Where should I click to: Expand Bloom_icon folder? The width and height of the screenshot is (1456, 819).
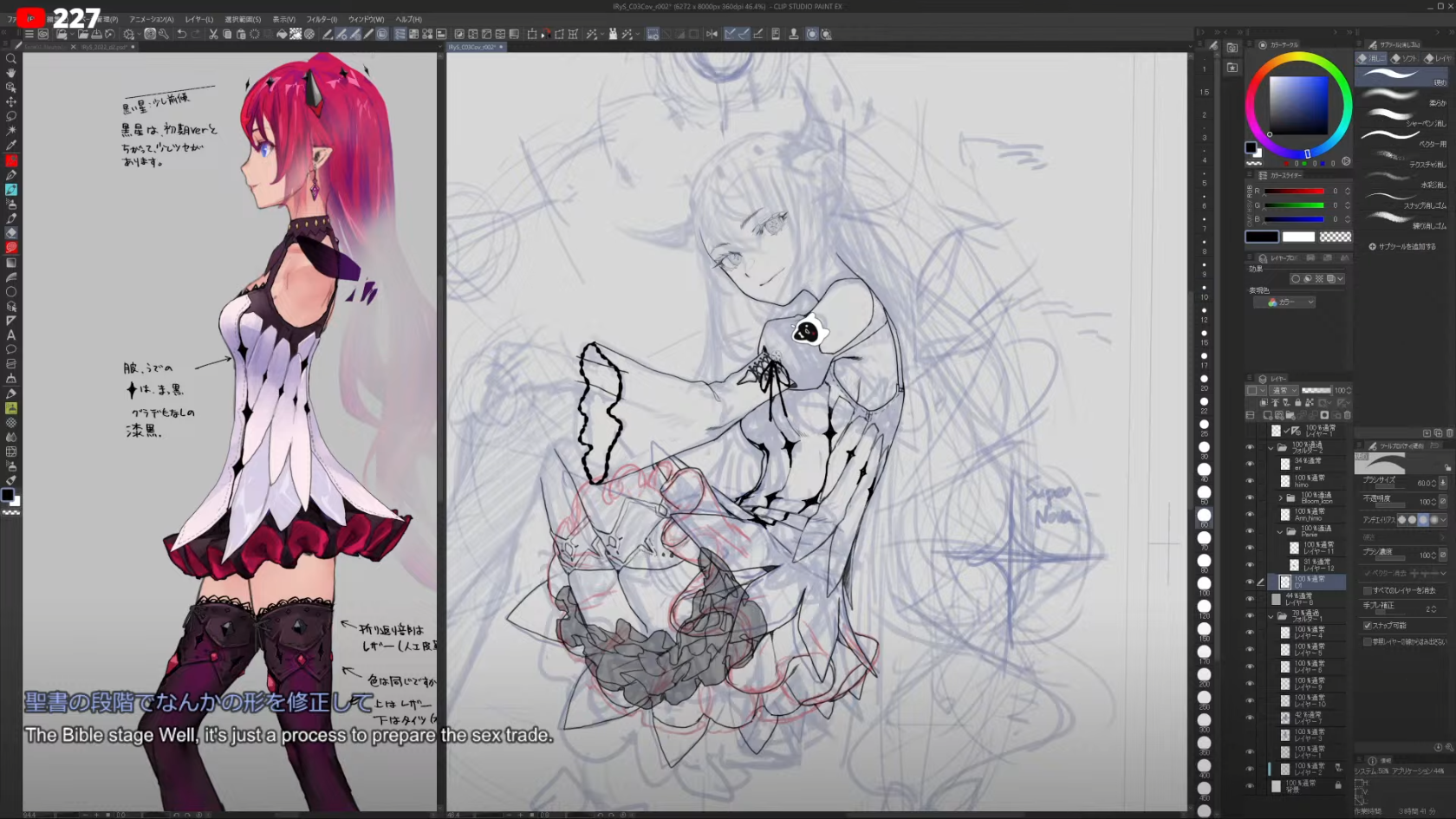pyautogui.click(x=1280, y=498)
